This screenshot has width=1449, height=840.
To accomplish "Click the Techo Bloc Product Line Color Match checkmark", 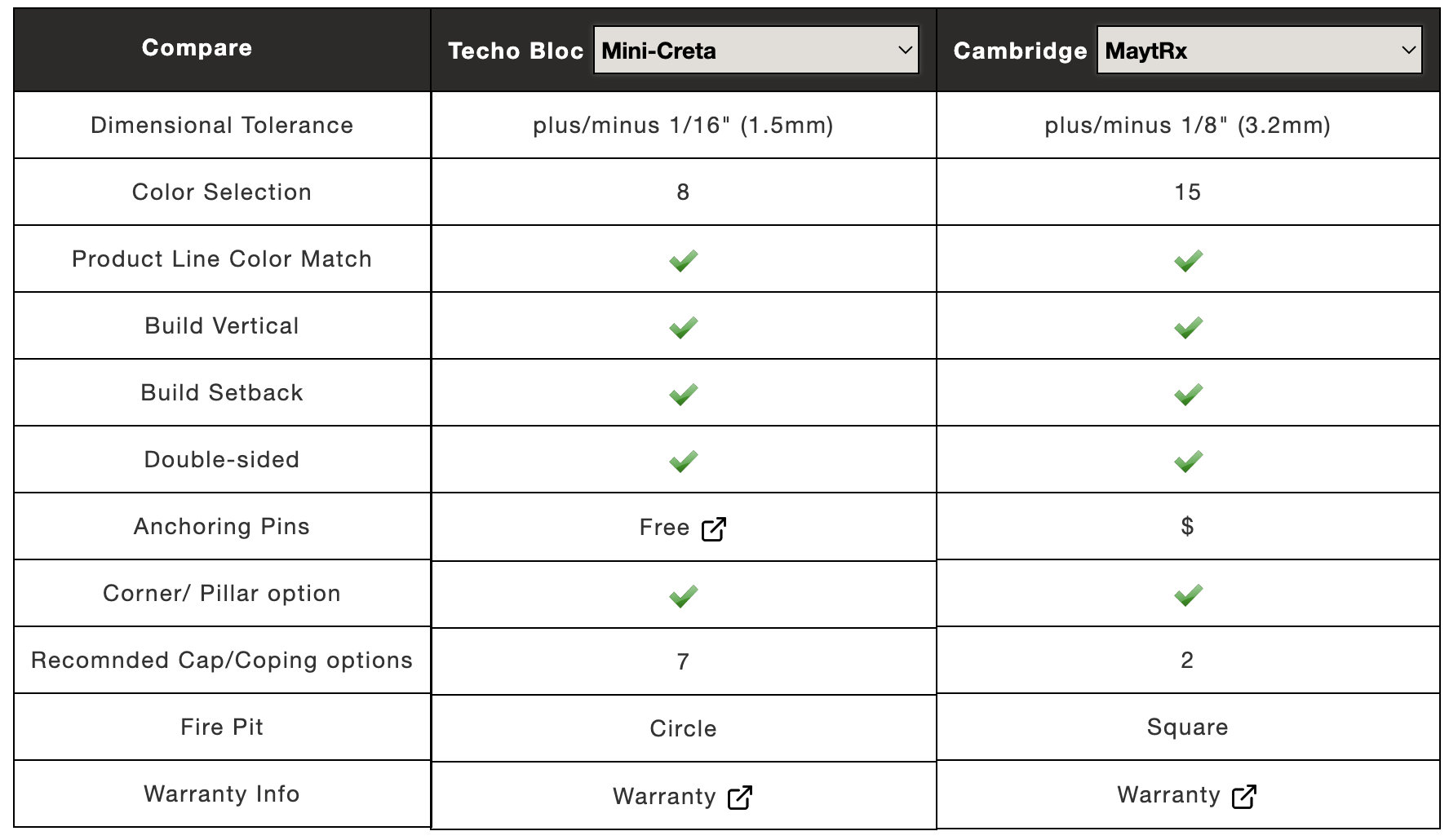I will point(684,260).
